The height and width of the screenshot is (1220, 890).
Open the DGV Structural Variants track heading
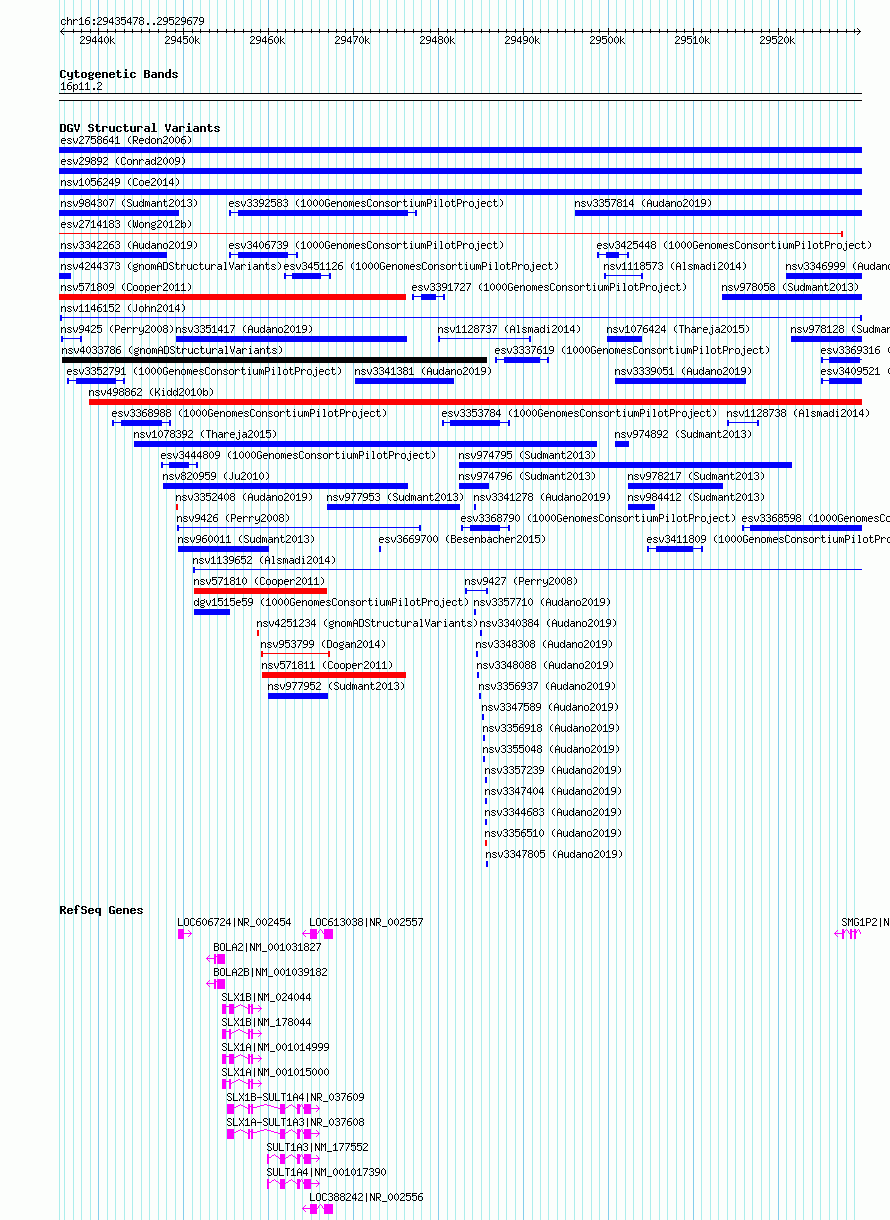click(x=140, y=128)
